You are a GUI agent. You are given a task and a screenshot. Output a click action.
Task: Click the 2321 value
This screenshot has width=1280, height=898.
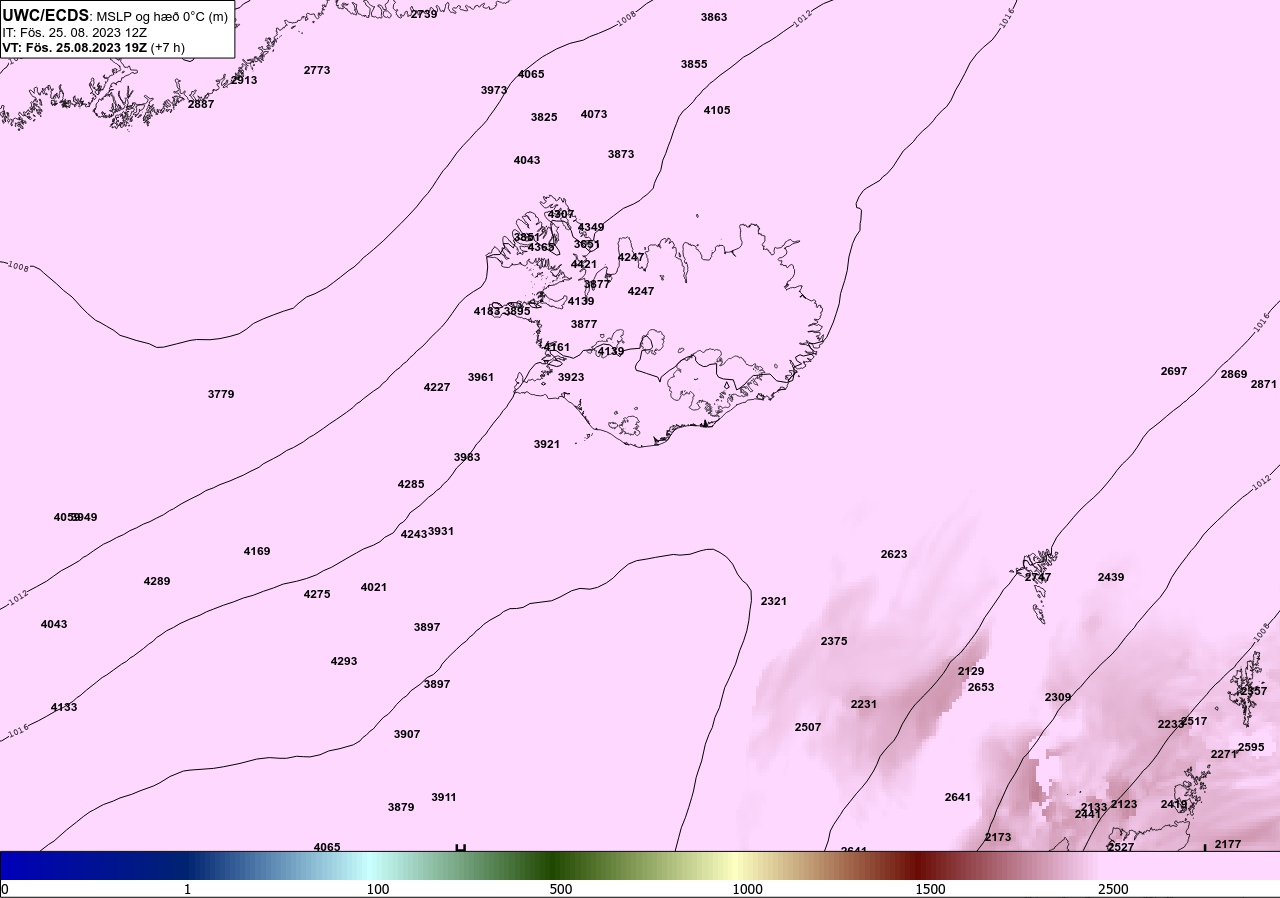(x=774, y=601)
